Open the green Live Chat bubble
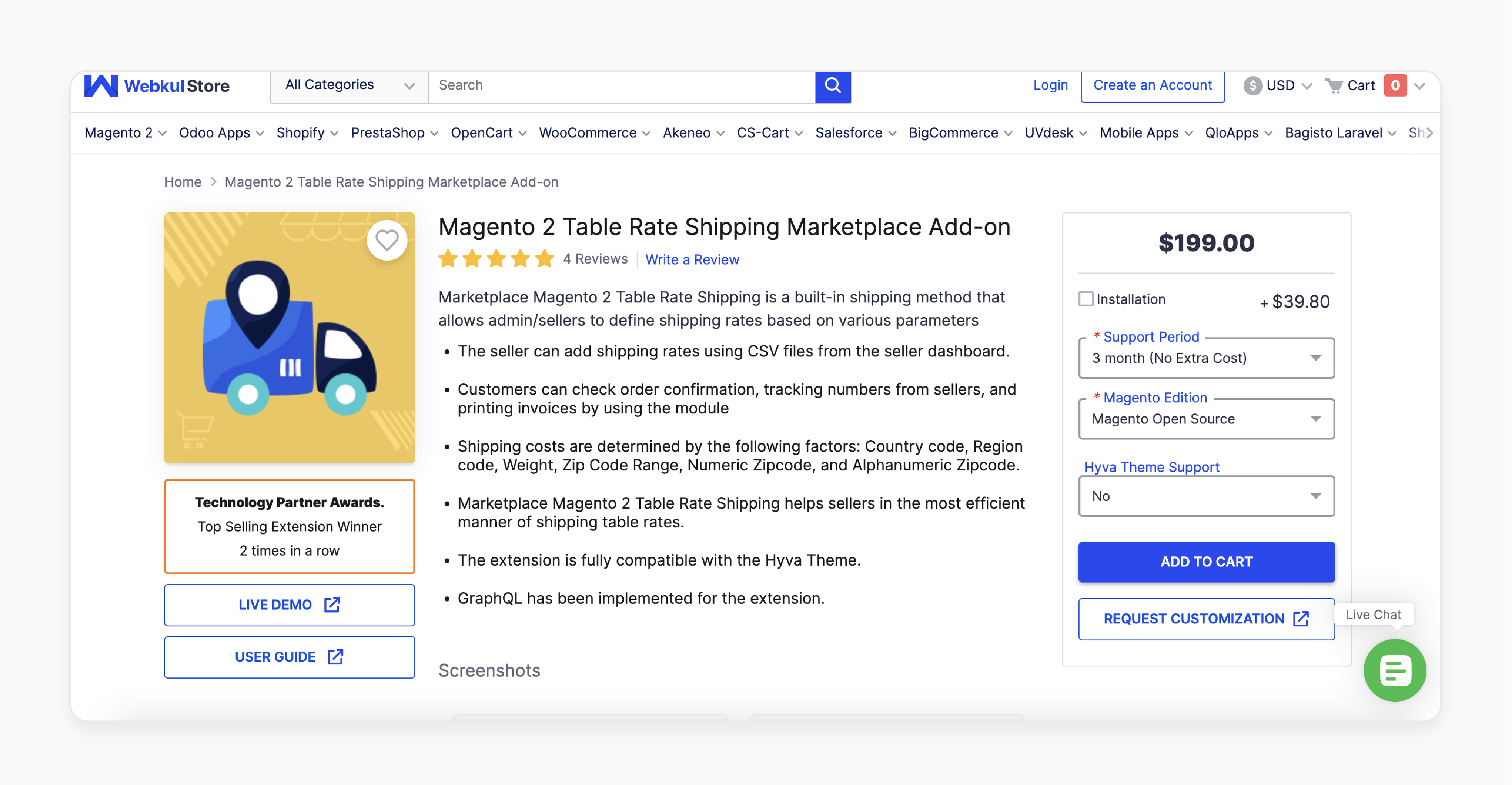 1395,670
